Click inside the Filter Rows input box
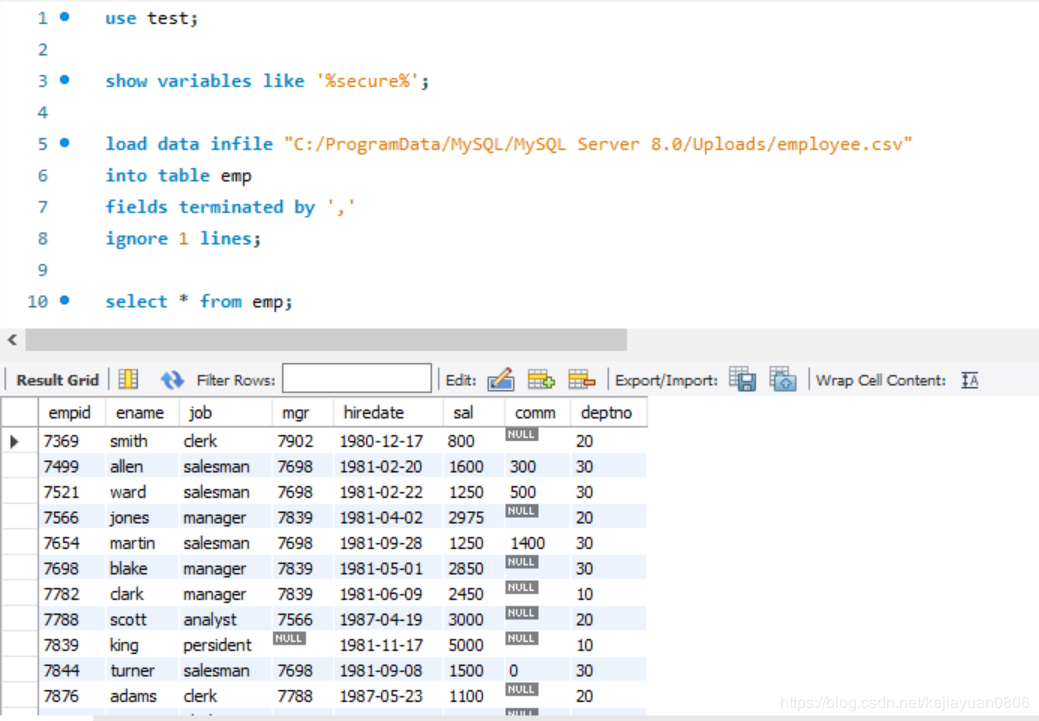Screen dimensions: 1039x721 pos(356,379)
